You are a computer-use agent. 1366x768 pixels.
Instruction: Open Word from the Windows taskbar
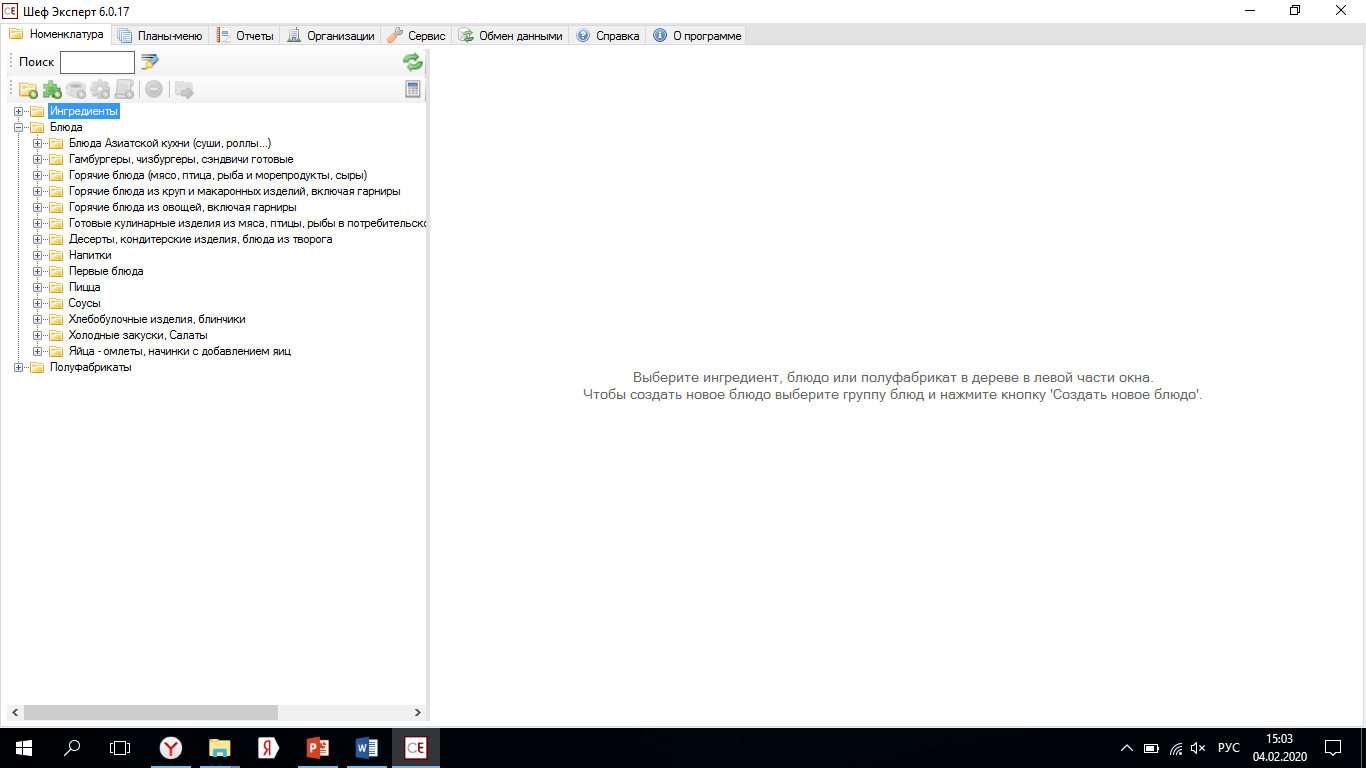[366, 747]
